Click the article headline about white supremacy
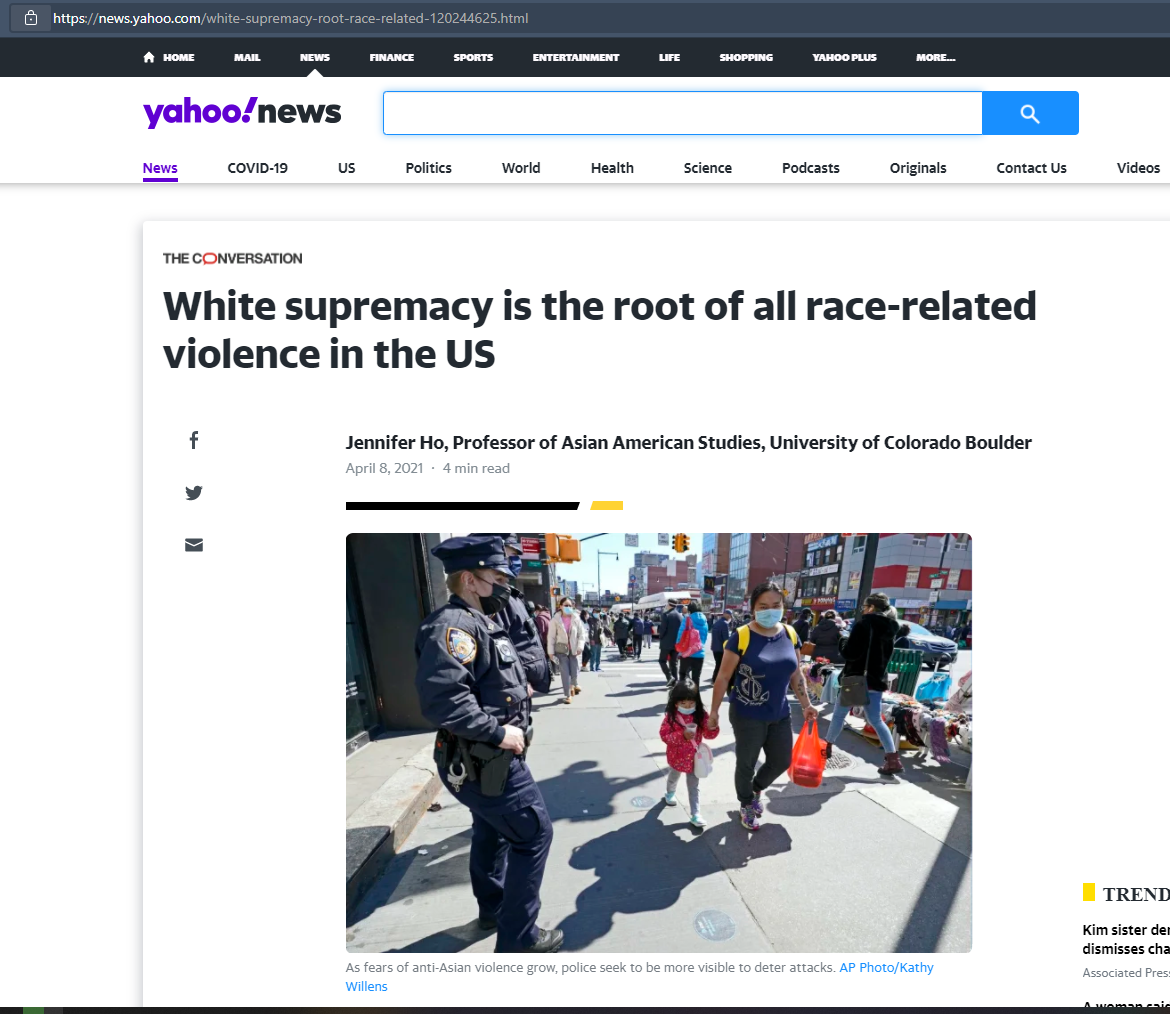This screenshot has height=1014, width=1170. point(600,330)
